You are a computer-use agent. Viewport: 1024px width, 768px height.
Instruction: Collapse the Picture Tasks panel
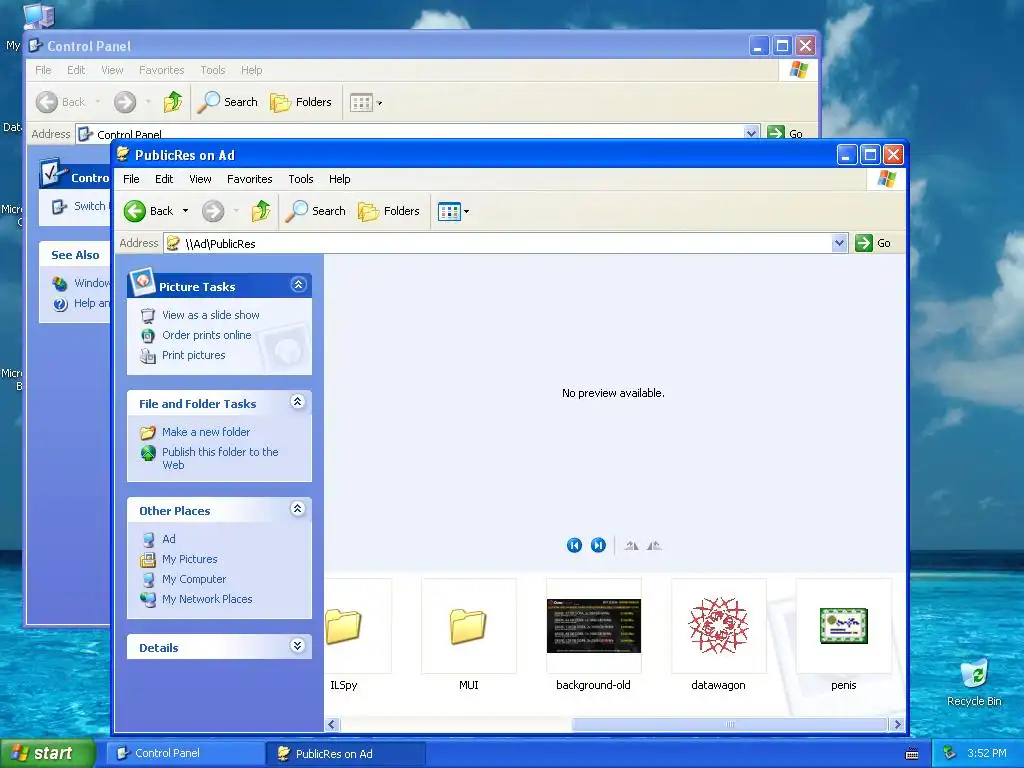click(298, 285)
